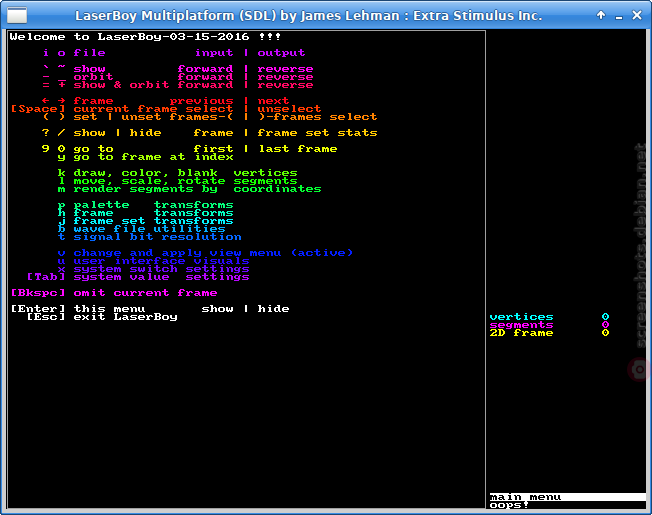The image size is (652, 515).
Task: Click 'render segments by coordinates' line
Action: click(189, 189)
